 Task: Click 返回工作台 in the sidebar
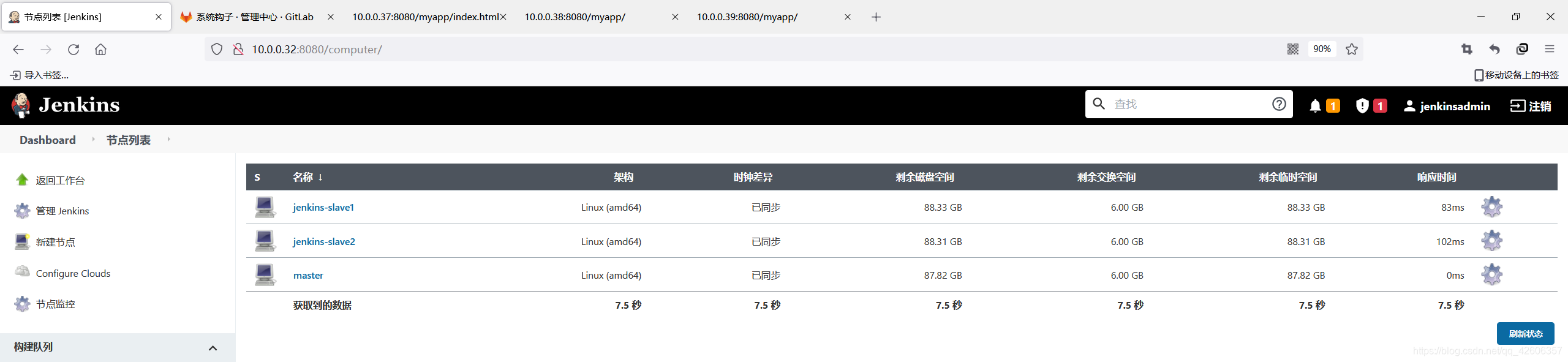[x=60, y=180]
